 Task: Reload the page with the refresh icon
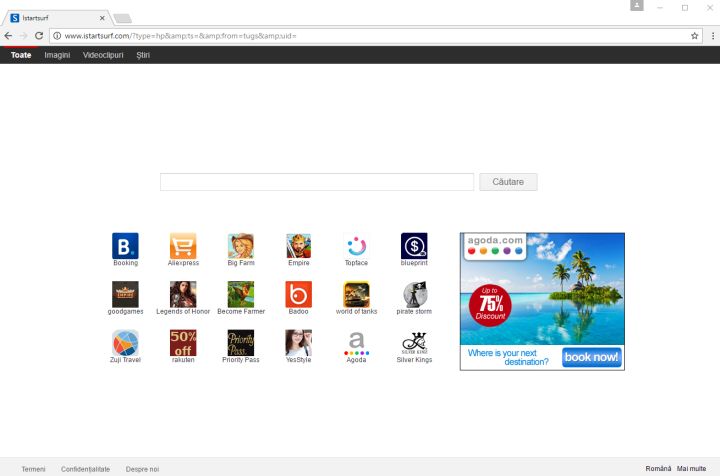[39, 36]
